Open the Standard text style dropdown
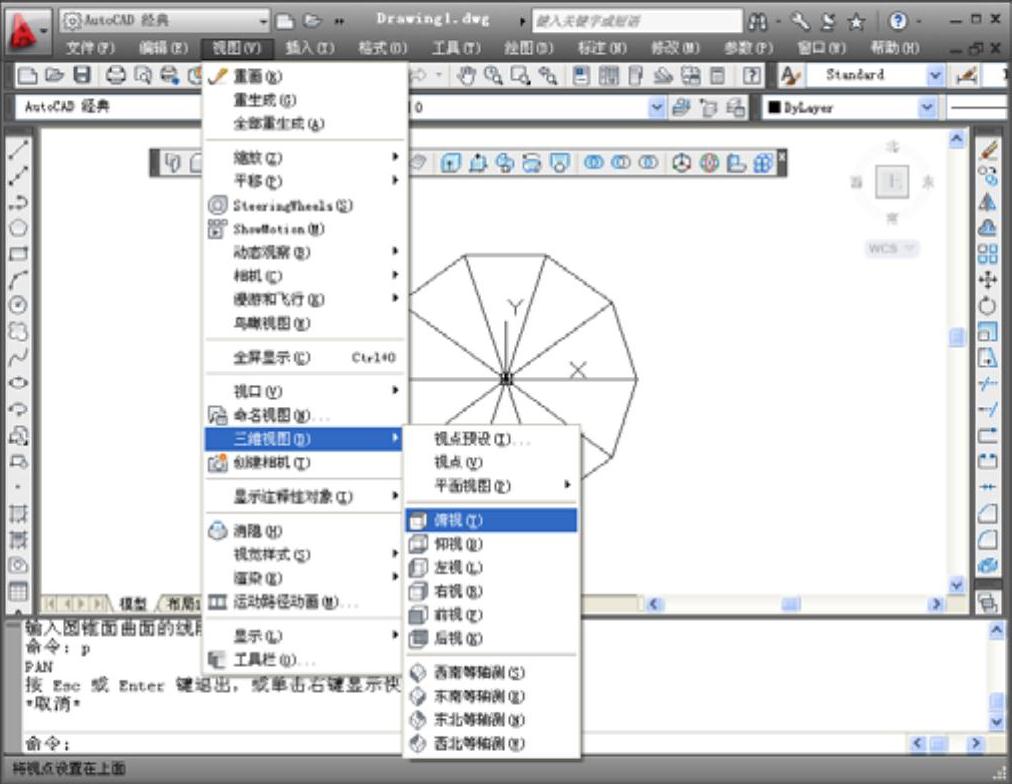Image resolution: width=1012 pixels, height=784 pixels. (x=935, y=75)
